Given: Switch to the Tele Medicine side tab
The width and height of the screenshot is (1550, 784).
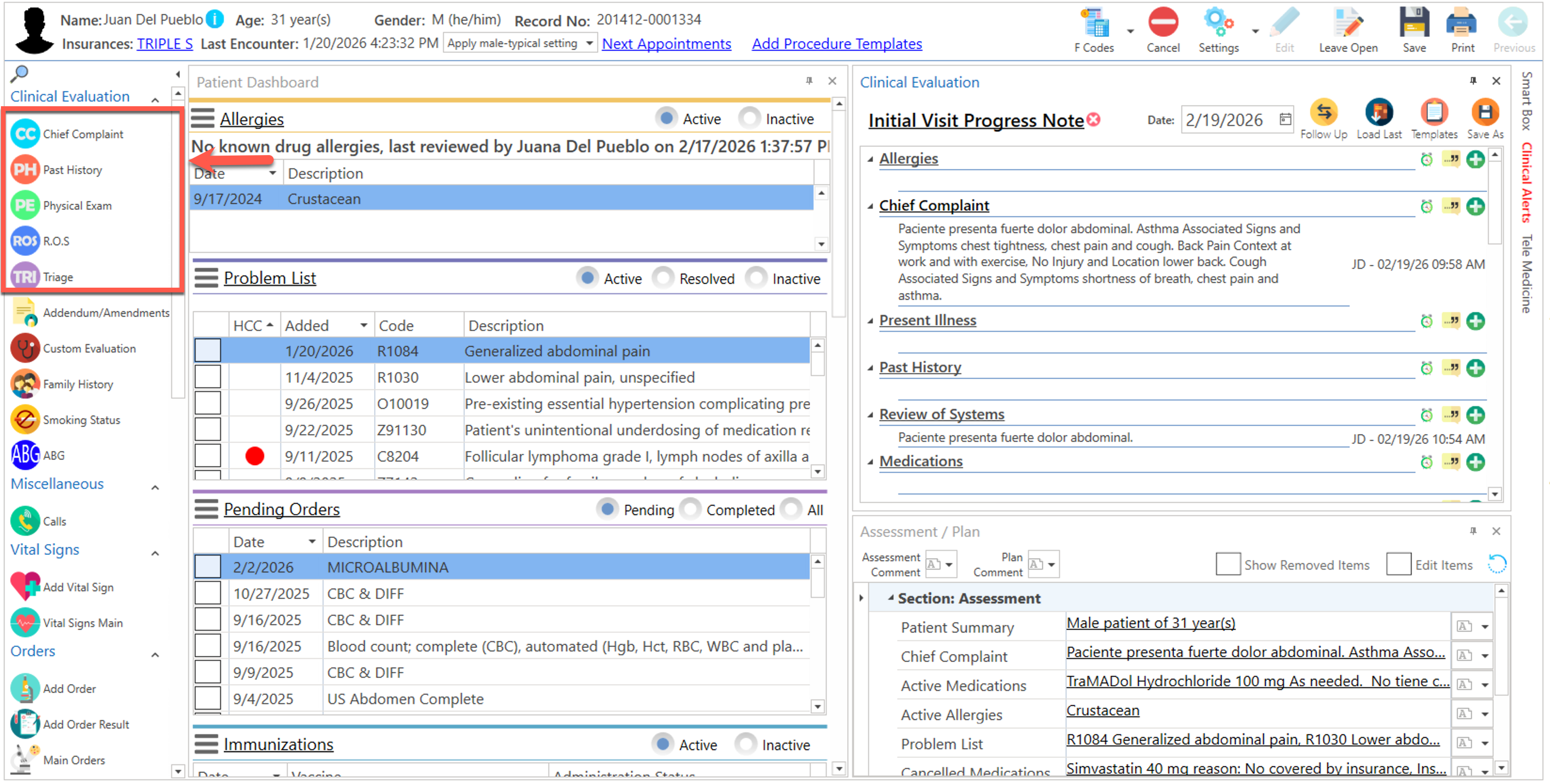Looking at the screenshot, I should point(1526,274).
